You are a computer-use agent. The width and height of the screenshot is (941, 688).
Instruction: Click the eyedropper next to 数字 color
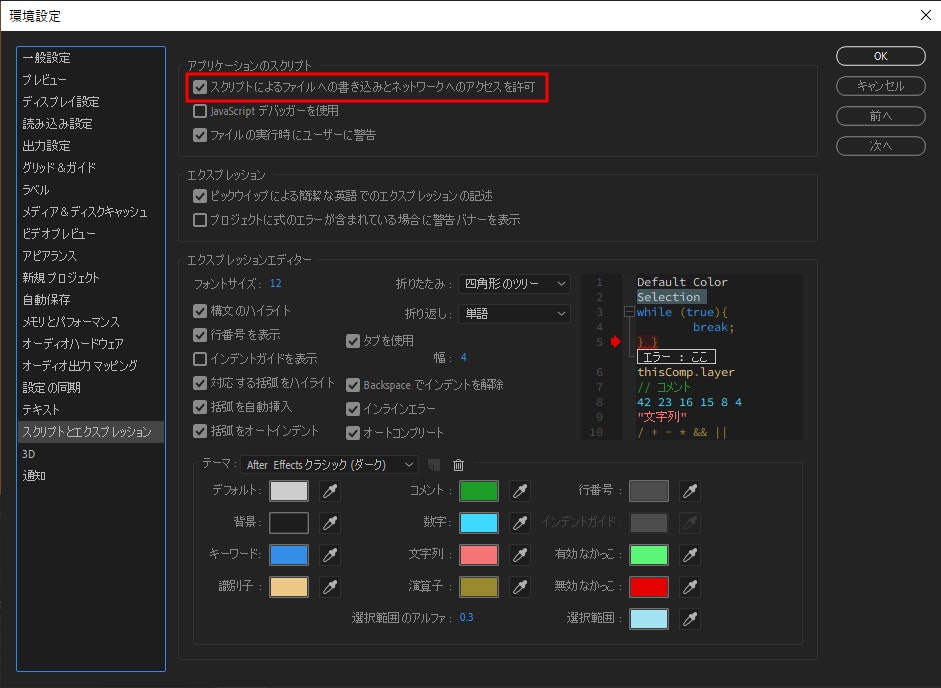(x=520, y=522)
